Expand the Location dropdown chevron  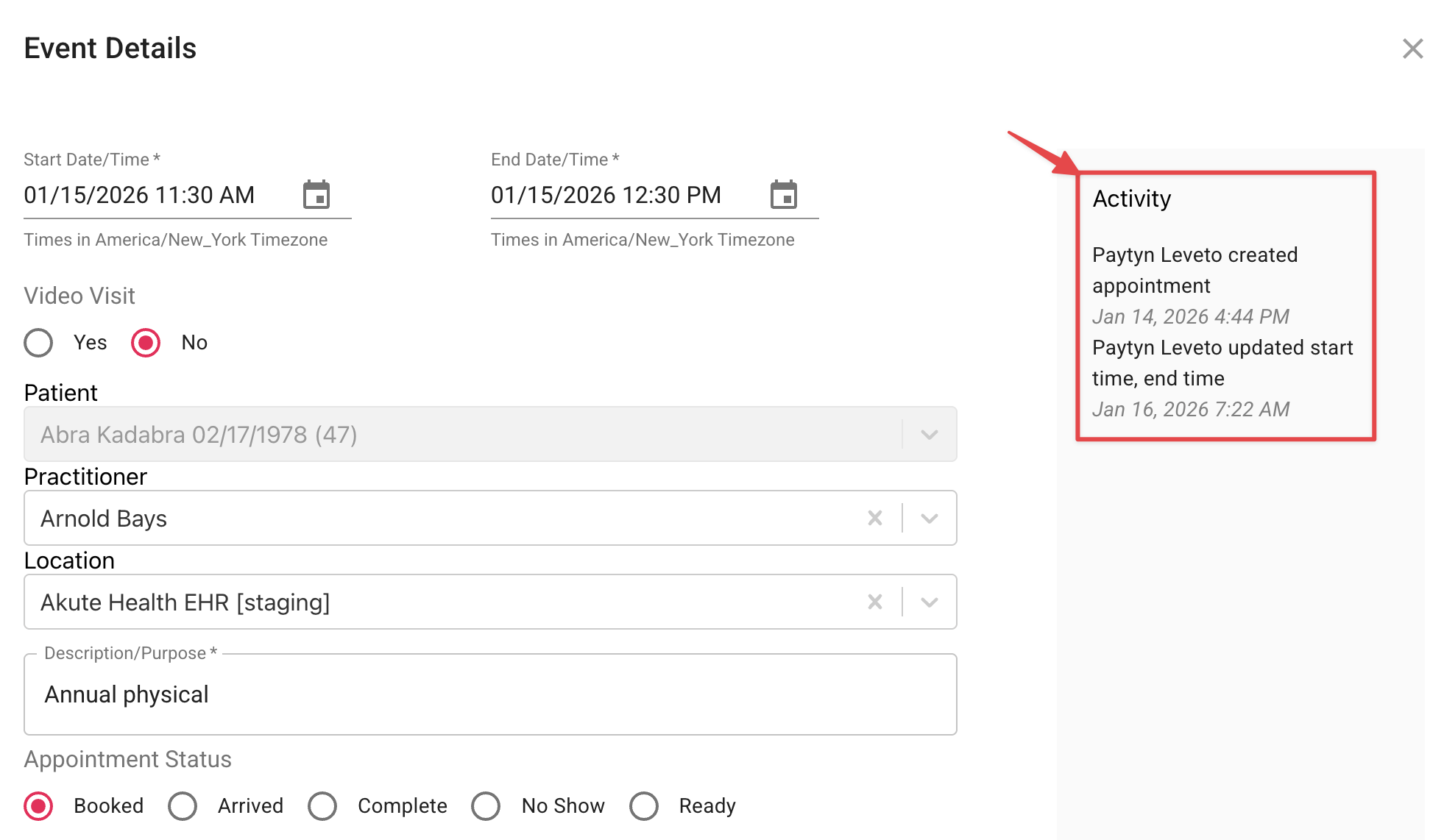[x=929, y=602]
